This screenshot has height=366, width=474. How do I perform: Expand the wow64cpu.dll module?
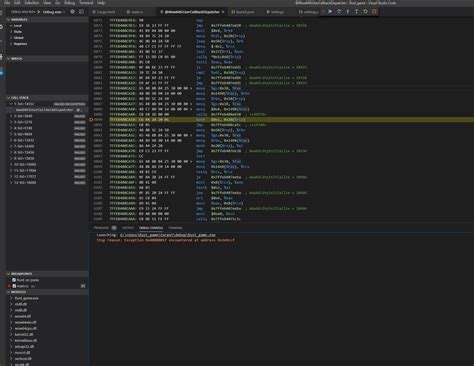pos(47,328)
